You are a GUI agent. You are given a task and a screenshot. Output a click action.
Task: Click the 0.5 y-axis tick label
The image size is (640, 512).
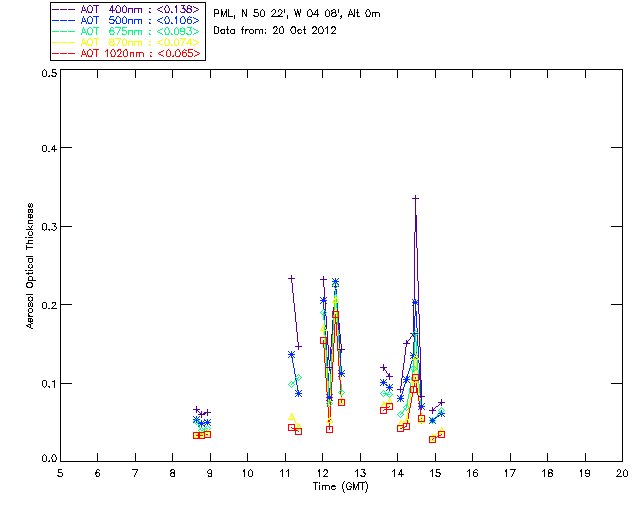tap(49, 73)
